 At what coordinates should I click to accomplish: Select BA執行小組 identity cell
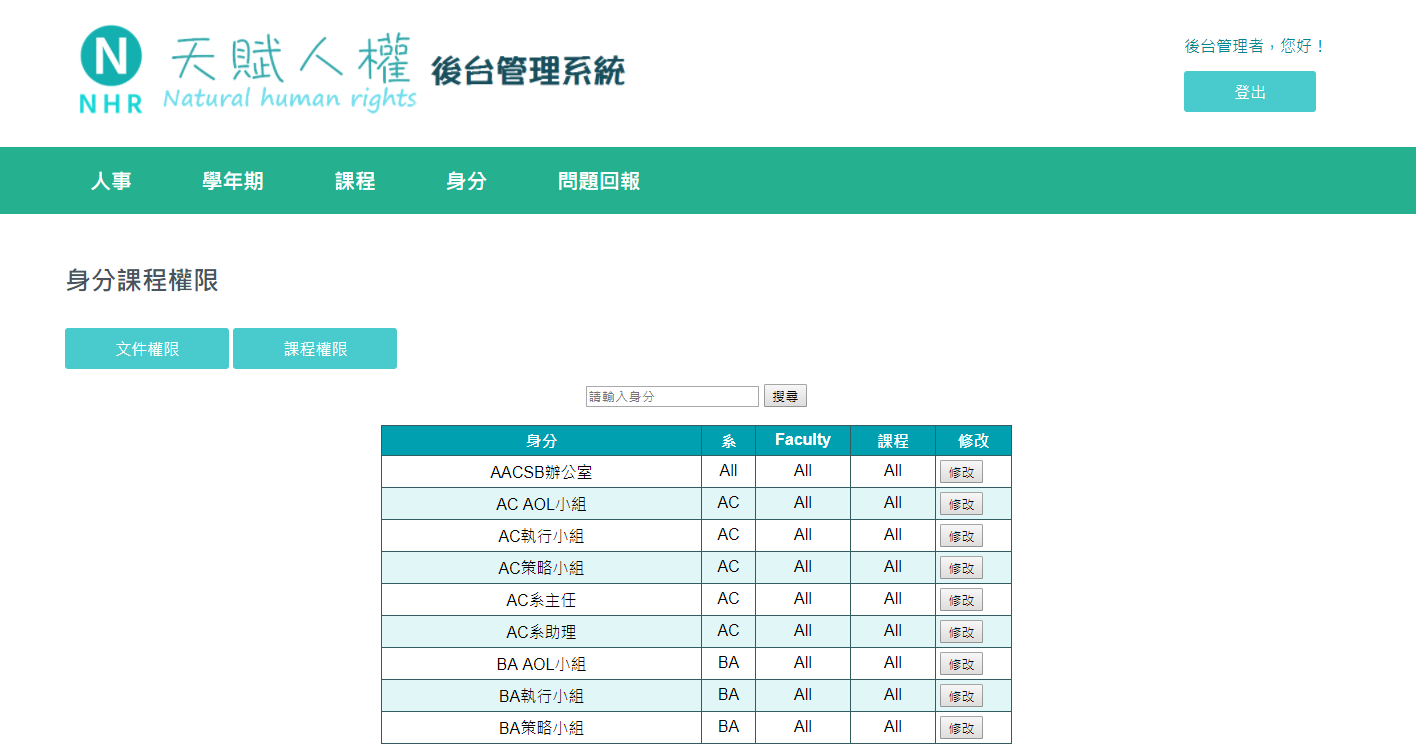tap(541, 696)
